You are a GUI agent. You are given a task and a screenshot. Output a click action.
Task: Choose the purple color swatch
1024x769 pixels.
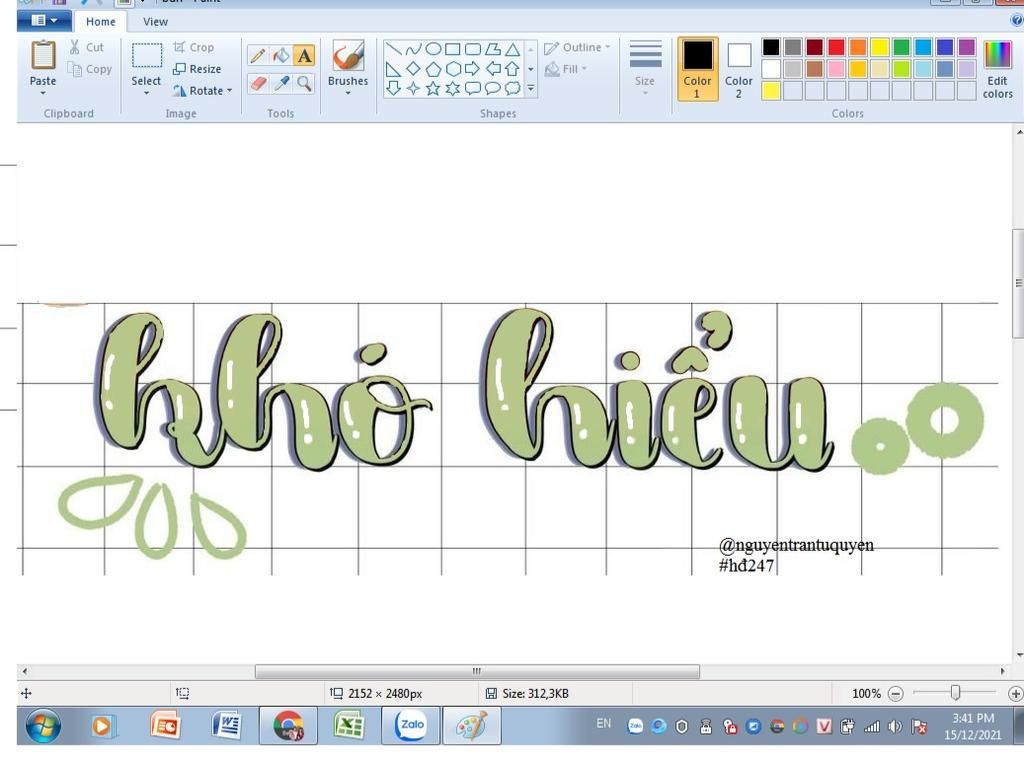click(967, 47)
